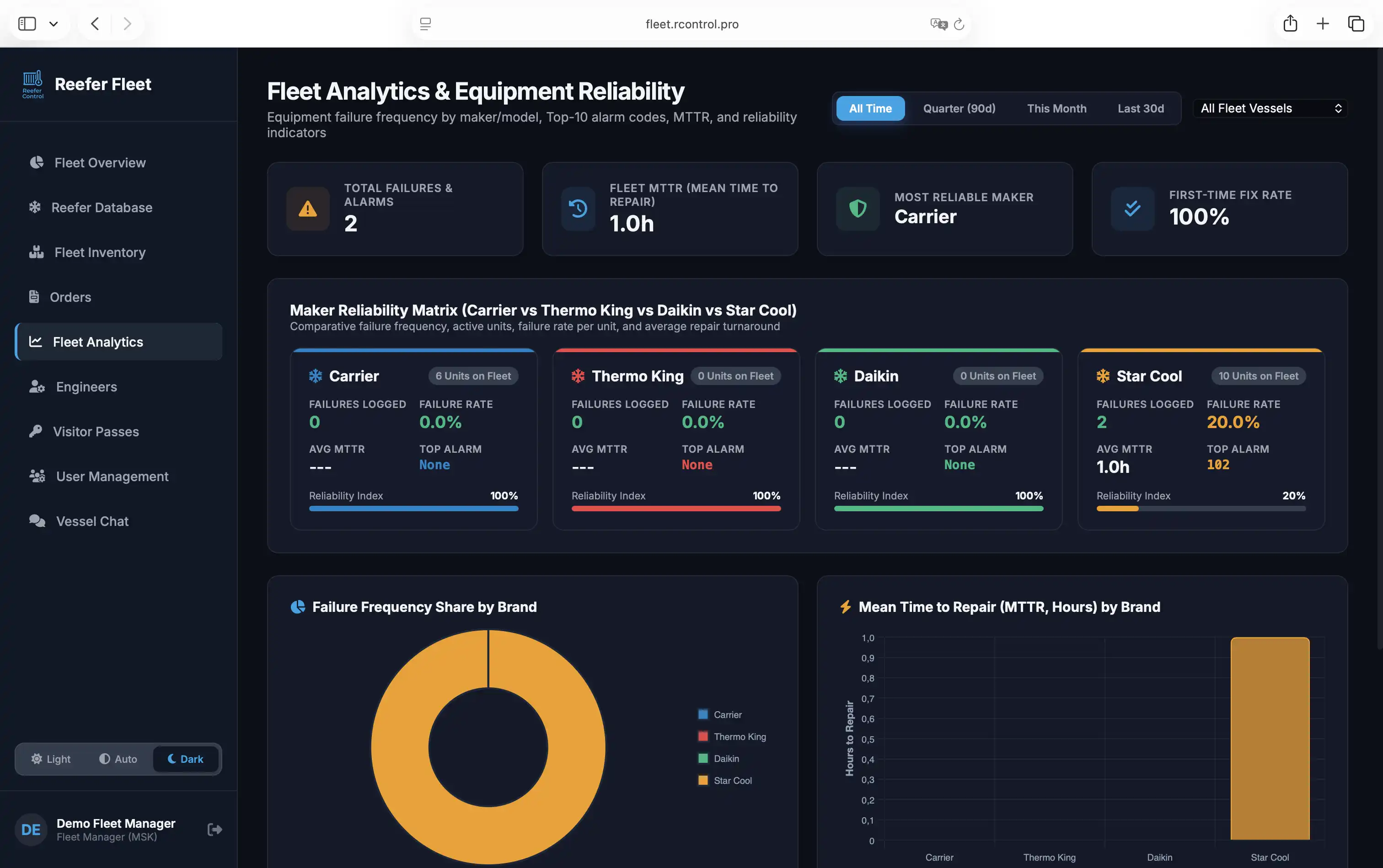The height and width of the screenshot is (868, 1383).
Task: Select the Last 30d period tab
Action: [1141, 108]
